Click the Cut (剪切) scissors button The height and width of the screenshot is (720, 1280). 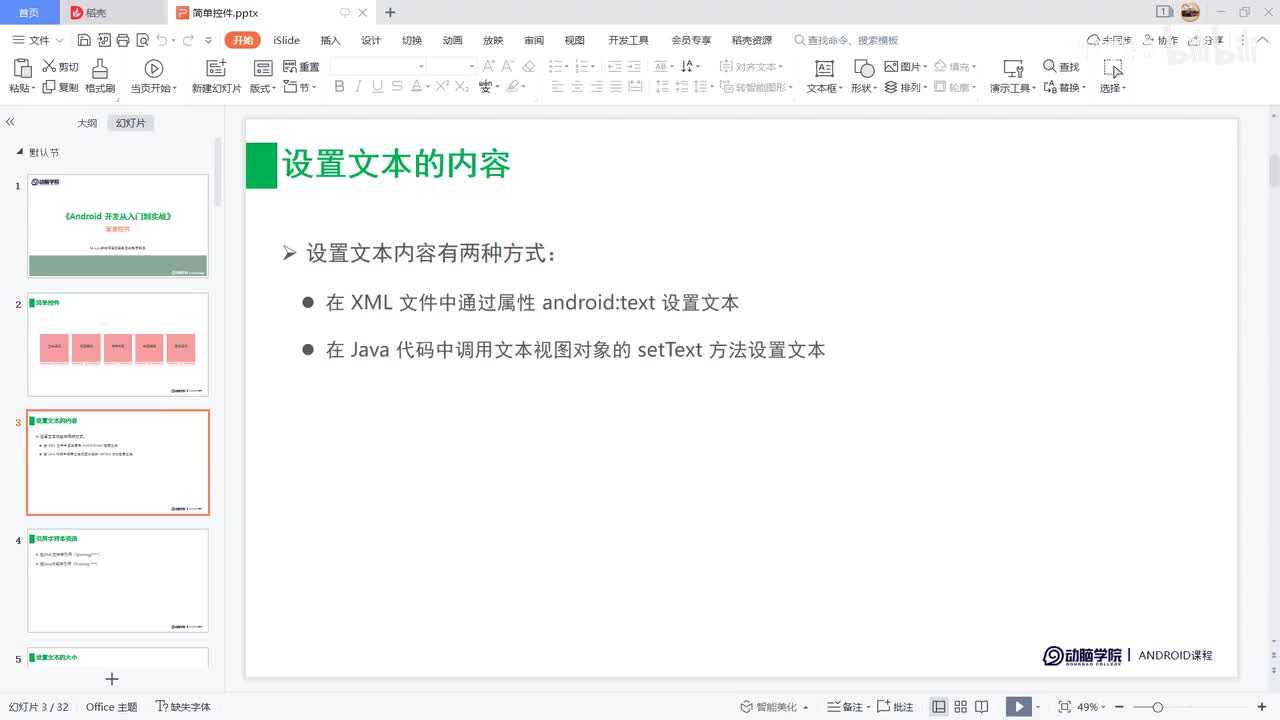60,66
